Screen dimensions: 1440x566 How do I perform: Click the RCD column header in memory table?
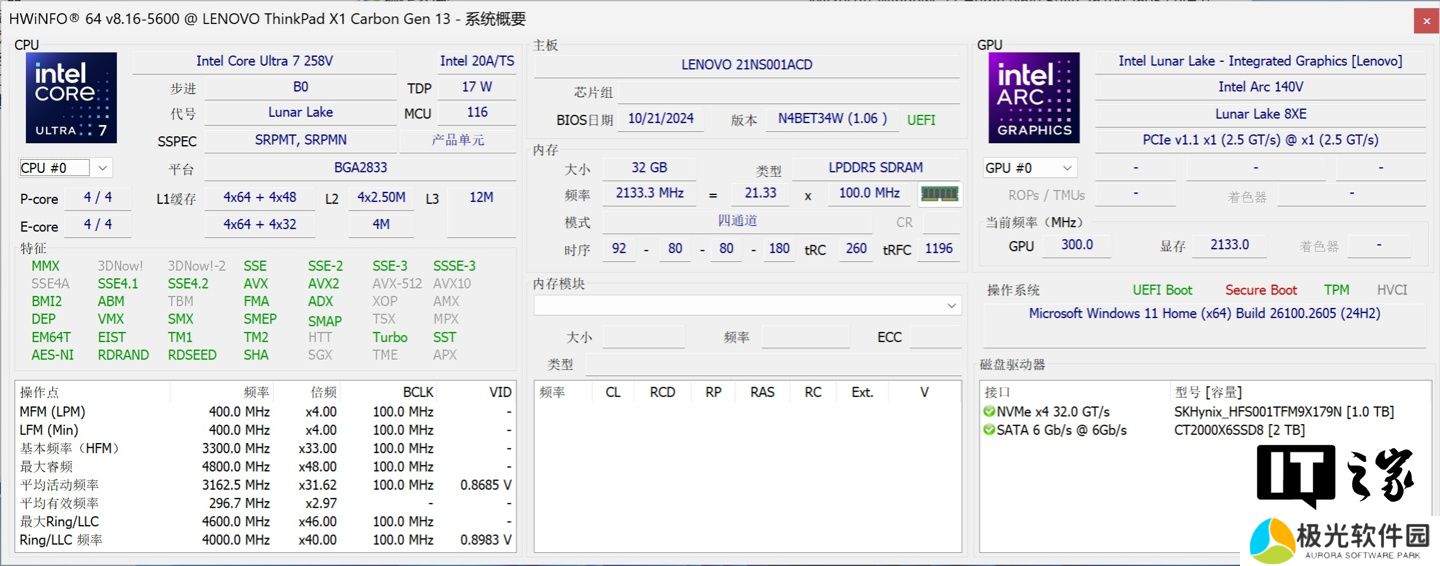(663, 392)
